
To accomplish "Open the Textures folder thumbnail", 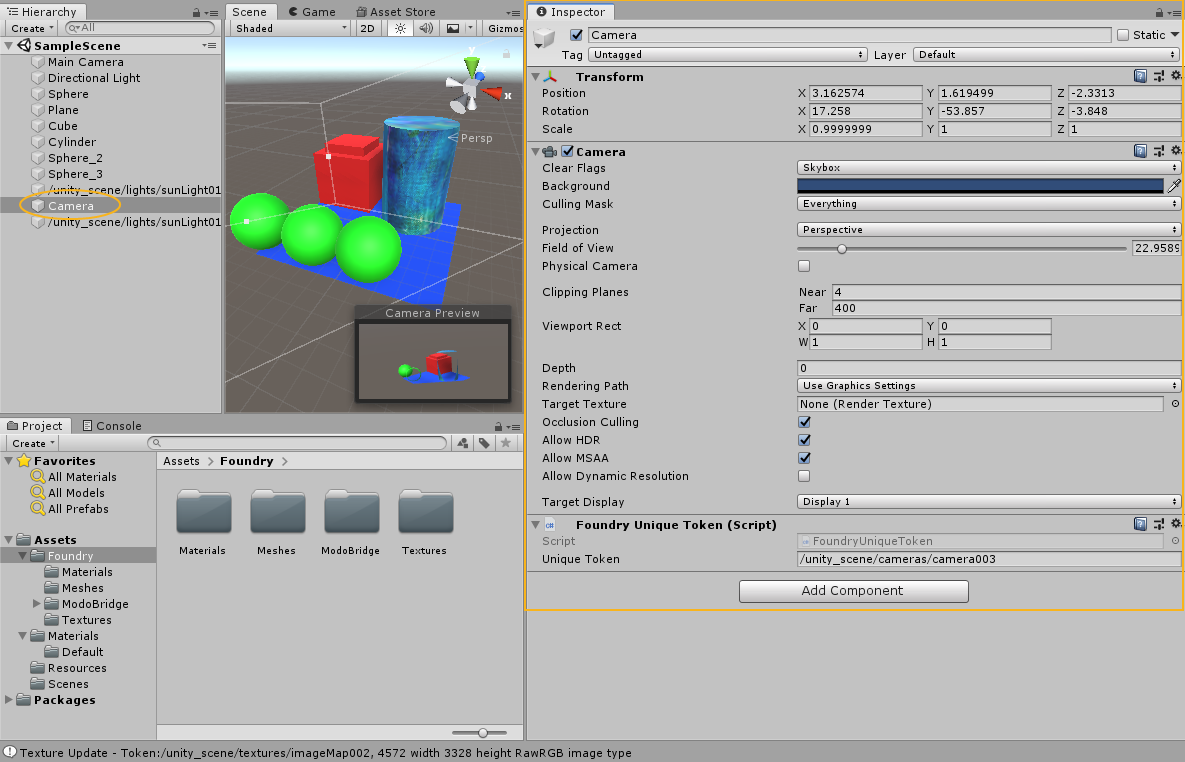I will 425,513.
